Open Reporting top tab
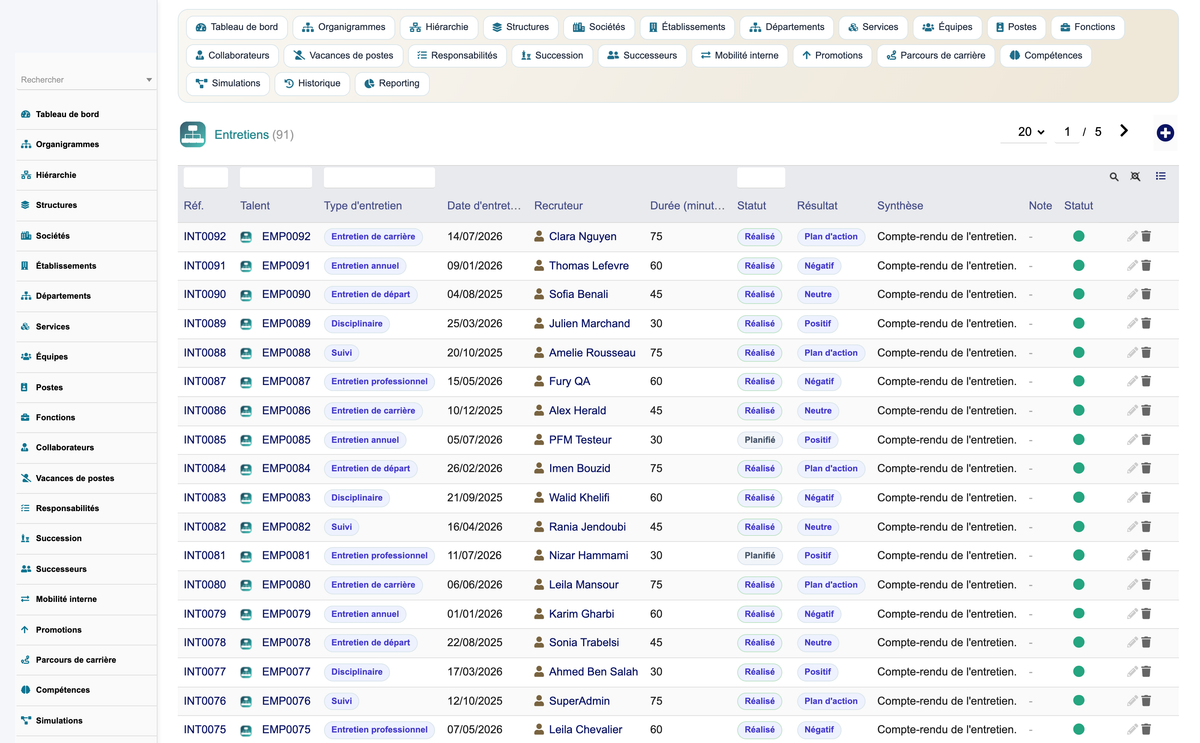Image resolution: width=1200 pixels, height=743 pixels. tap(392, 84)
